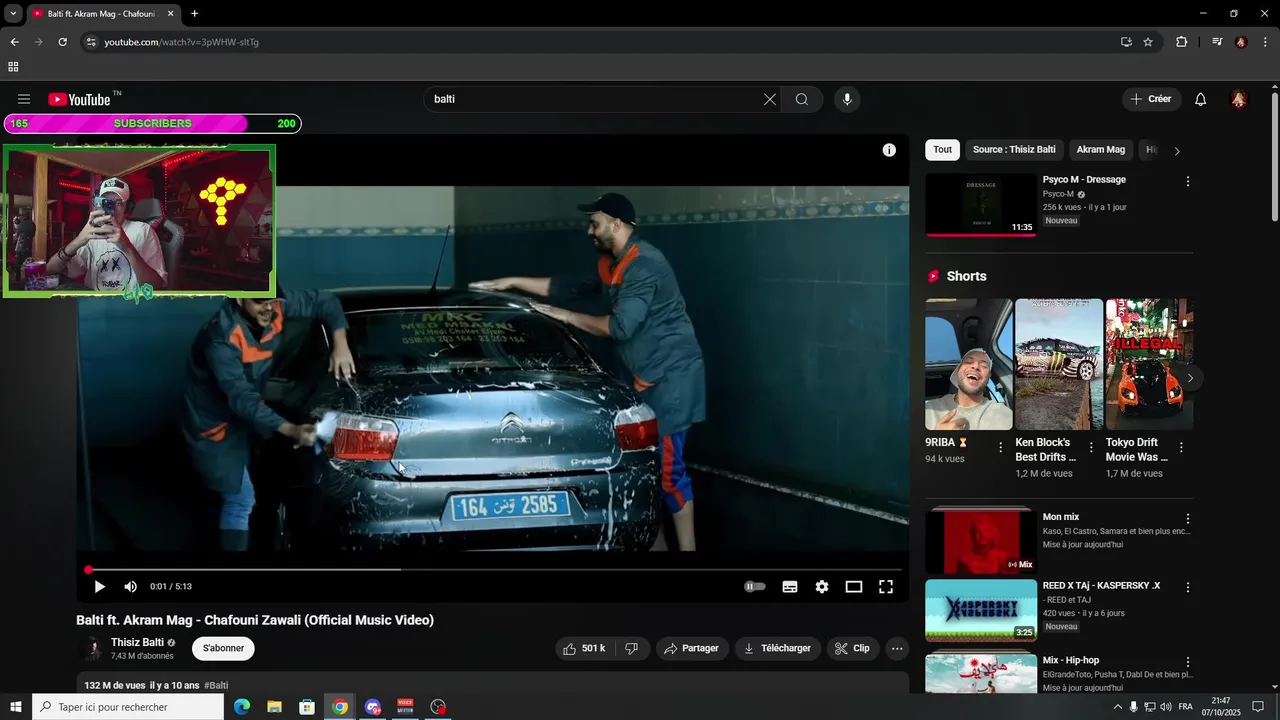Screen dimensions: 1280x720
Task: Open player settings gear
Action: 822,587
